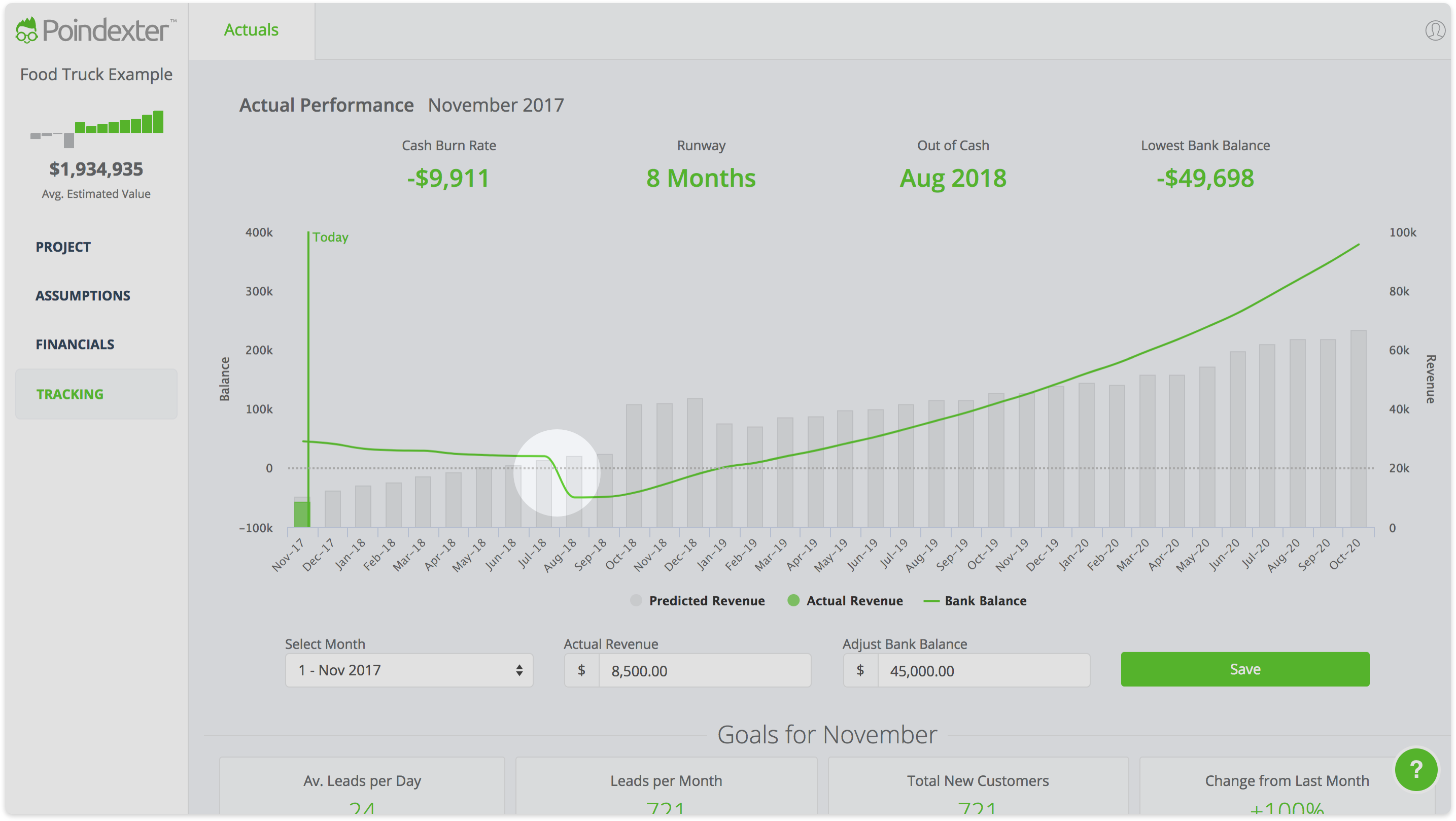Click the green Nov-17 actual revenue bar

(x=301, y=514)
